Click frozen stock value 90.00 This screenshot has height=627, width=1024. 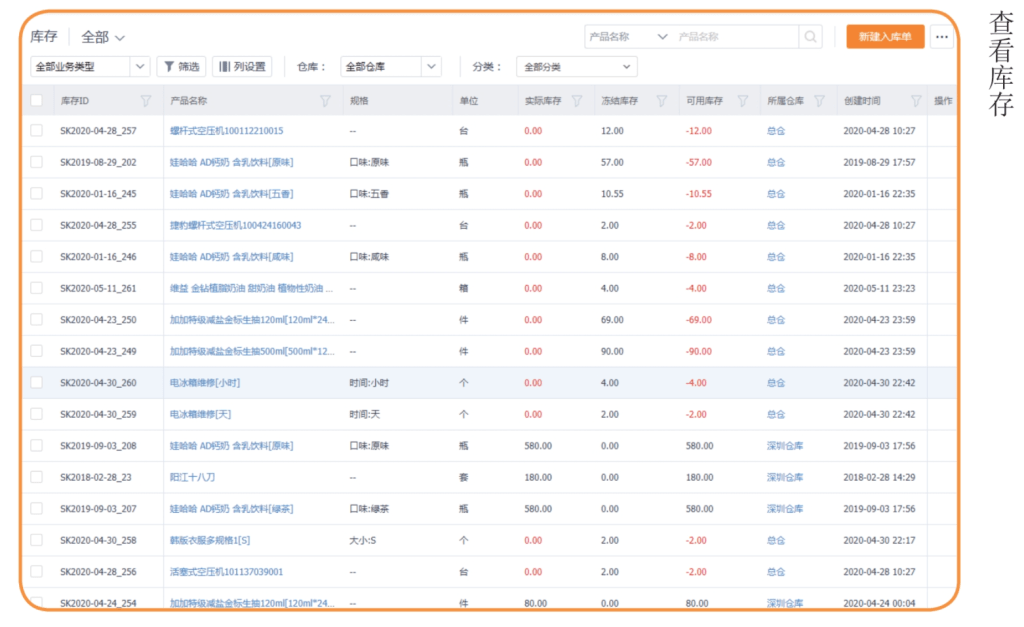pyautogui.click(x=612, y=351)
